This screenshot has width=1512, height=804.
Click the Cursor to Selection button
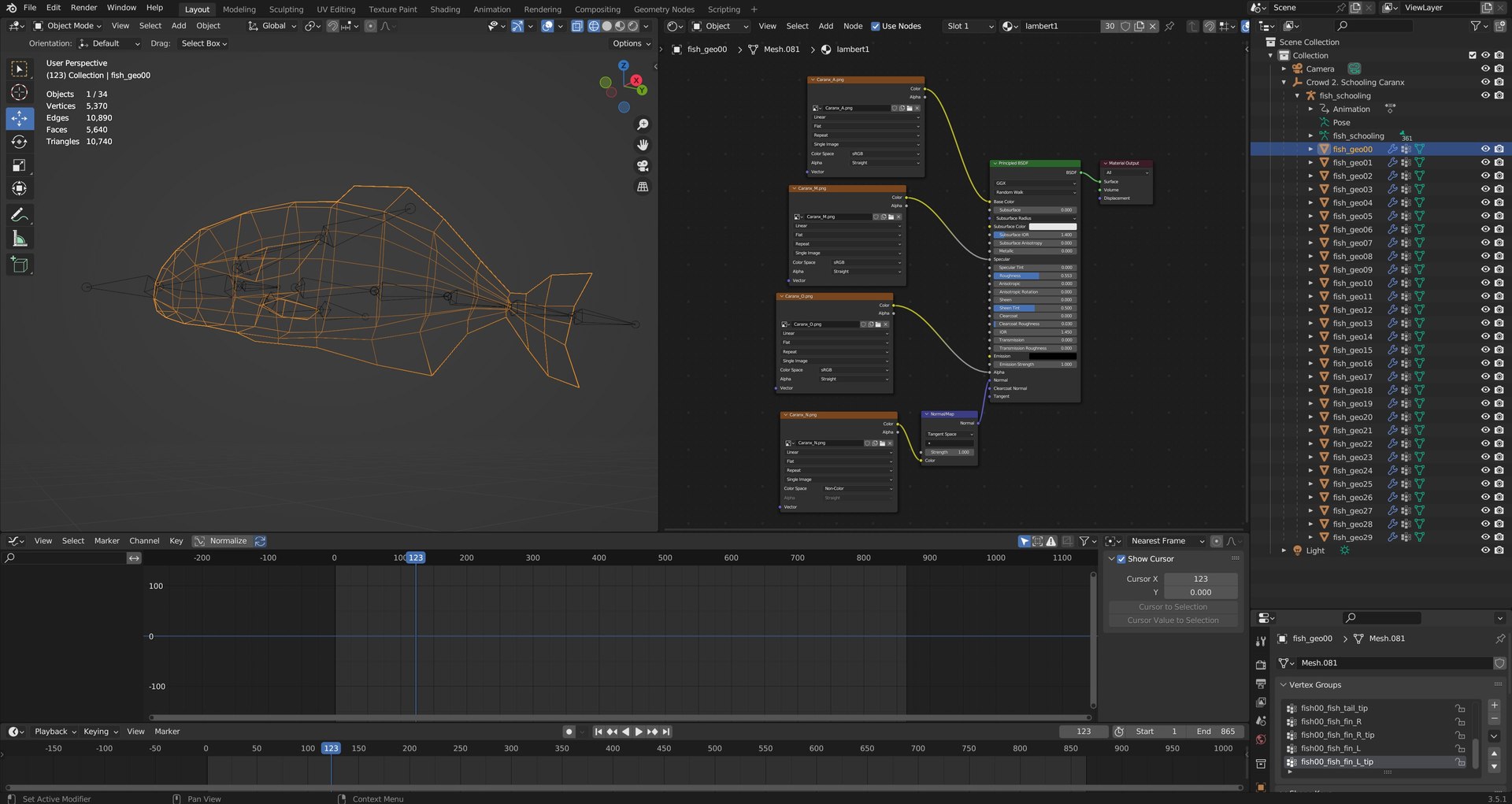(1173, 607)
